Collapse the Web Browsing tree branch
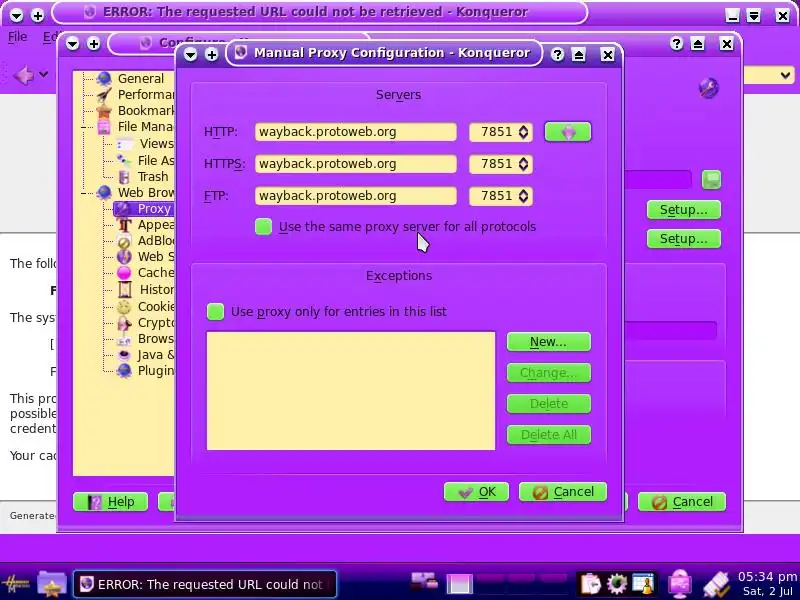 (x=84, y=193)
